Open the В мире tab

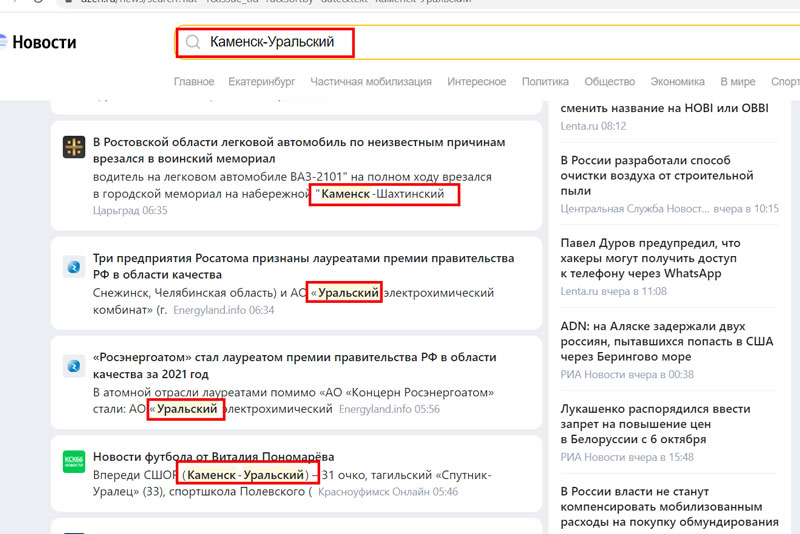(738, 82)
